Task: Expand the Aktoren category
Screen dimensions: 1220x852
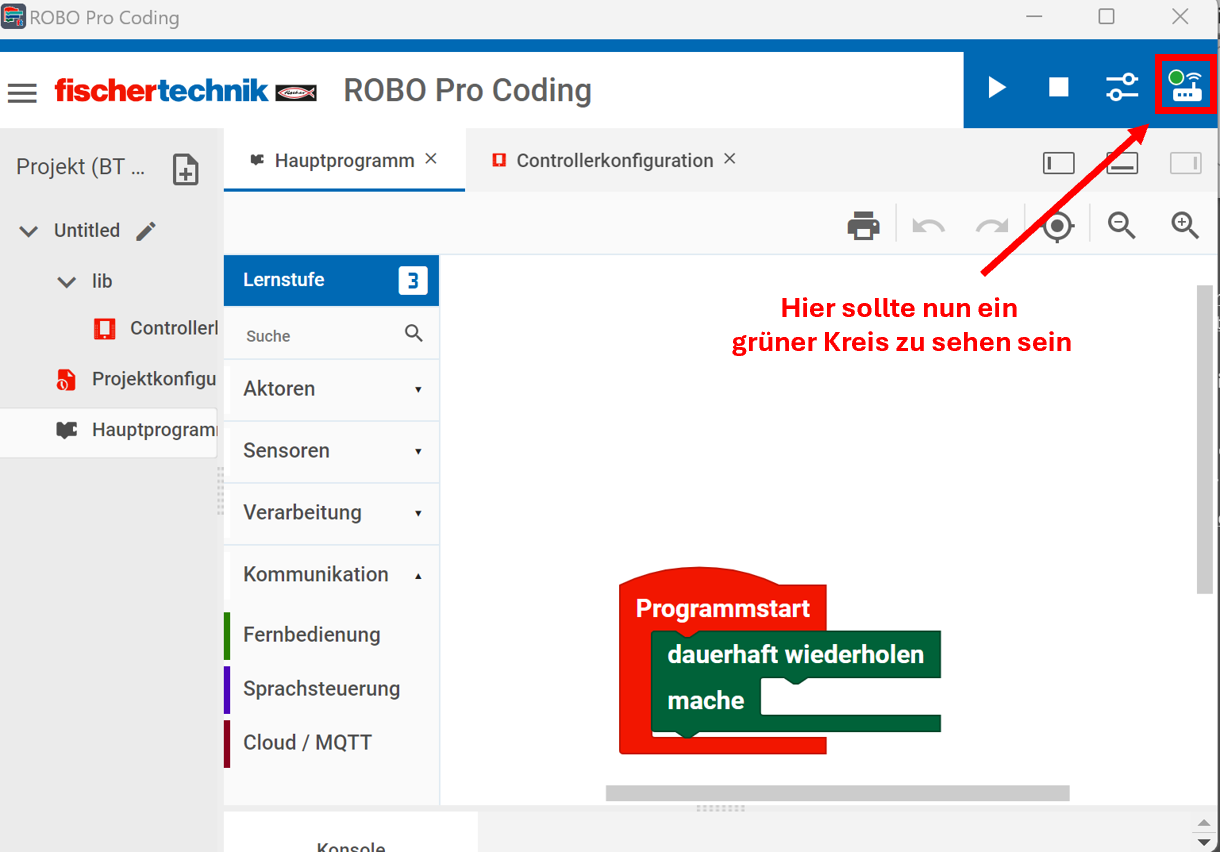Action: [x=332, y=389]
